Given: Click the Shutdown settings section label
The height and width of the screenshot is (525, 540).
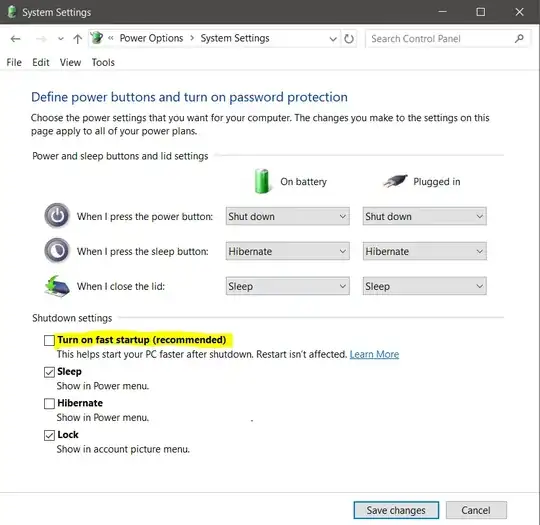Looking at the screenshot, I should (x=72, y=318).
